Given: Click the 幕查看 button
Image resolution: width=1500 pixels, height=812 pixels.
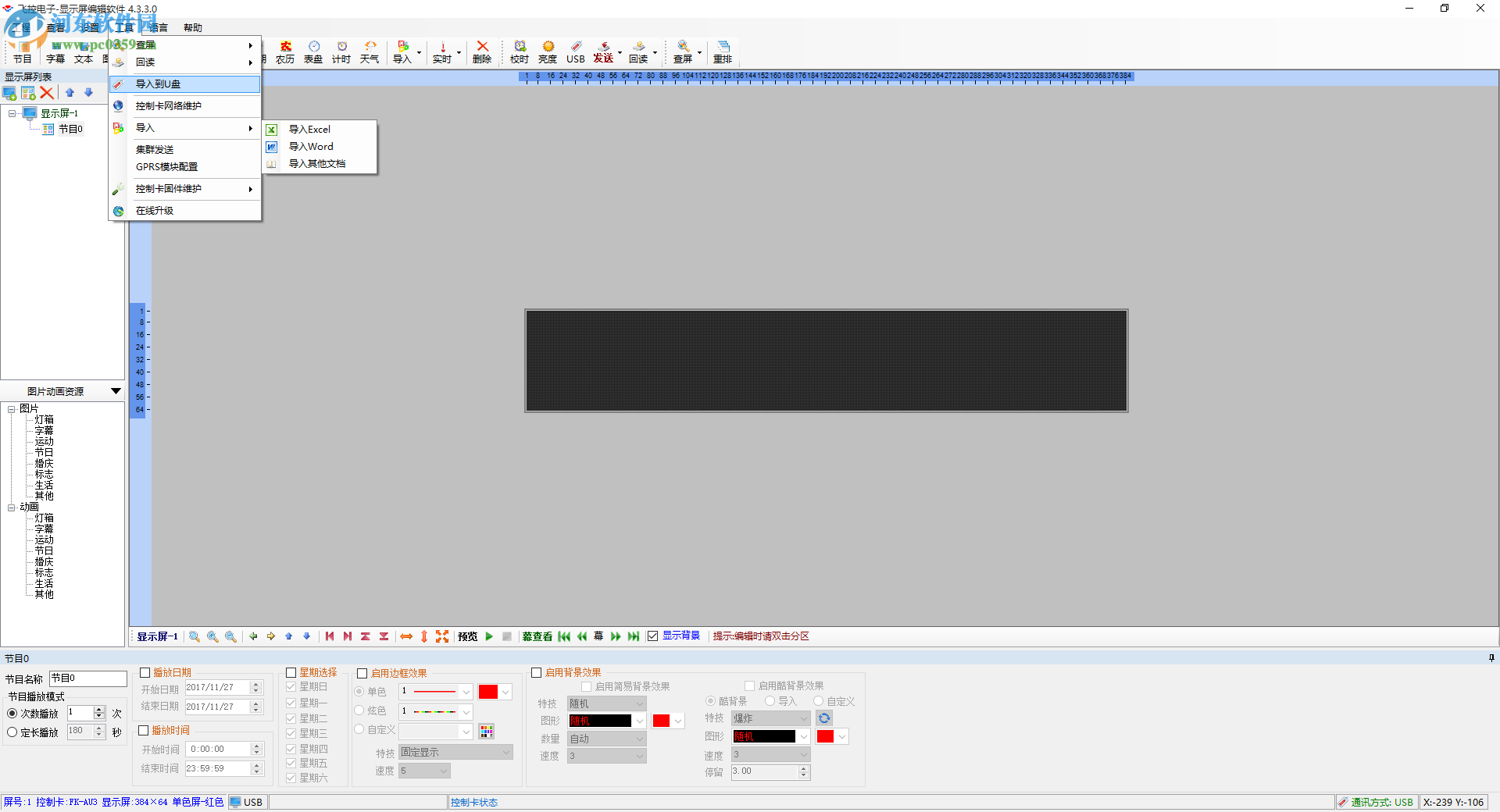Looking at the screenshot, I should 537,636.
